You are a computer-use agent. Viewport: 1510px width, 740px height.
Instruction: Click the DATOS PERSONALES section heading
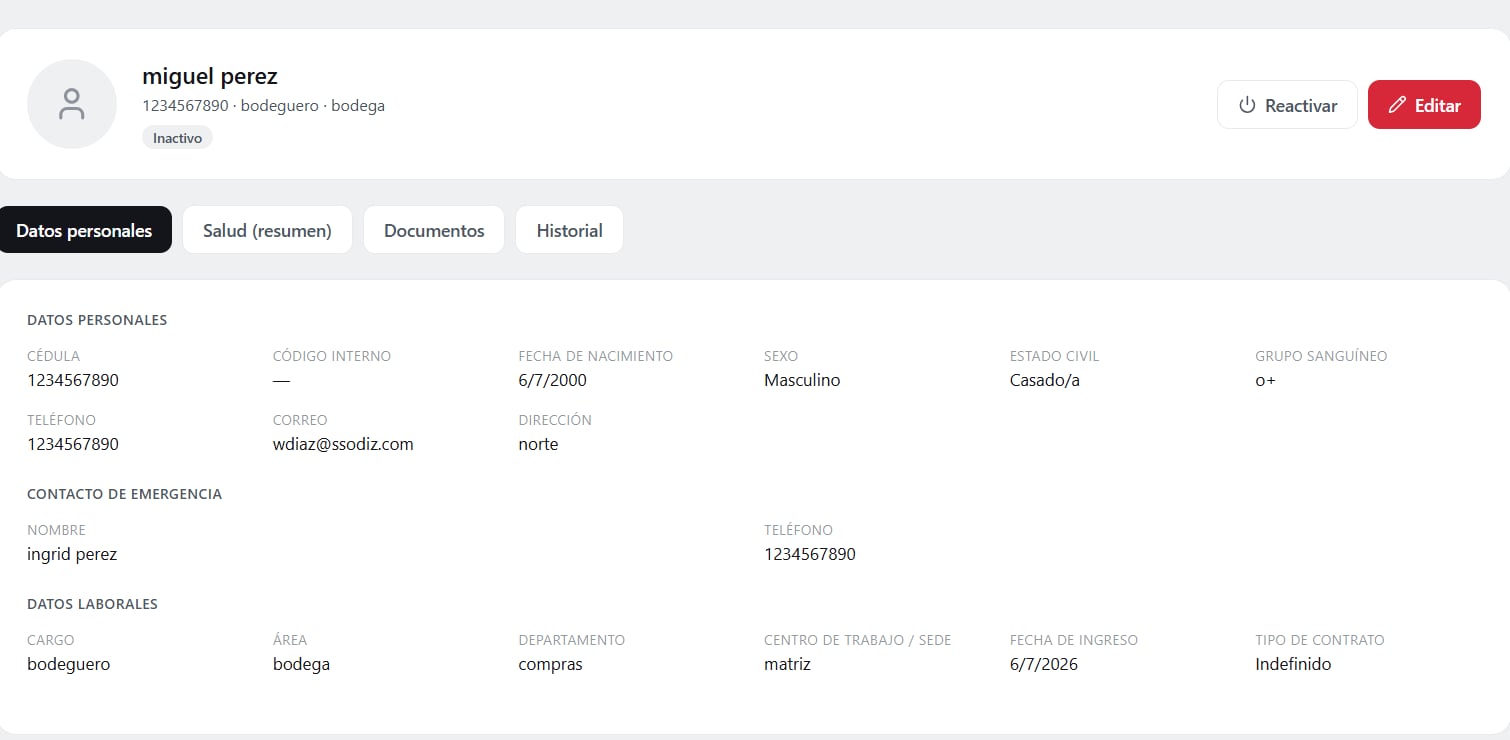pyautogui.click(x=97, y=320)
